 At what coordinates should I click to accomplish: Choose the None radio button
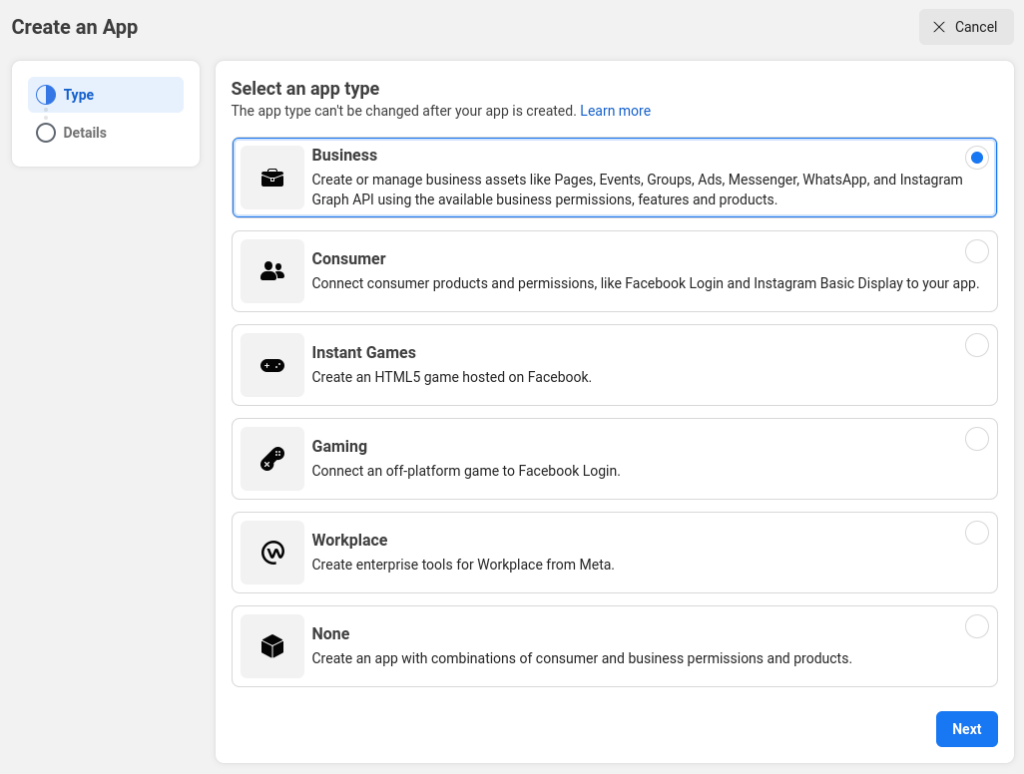976,627
